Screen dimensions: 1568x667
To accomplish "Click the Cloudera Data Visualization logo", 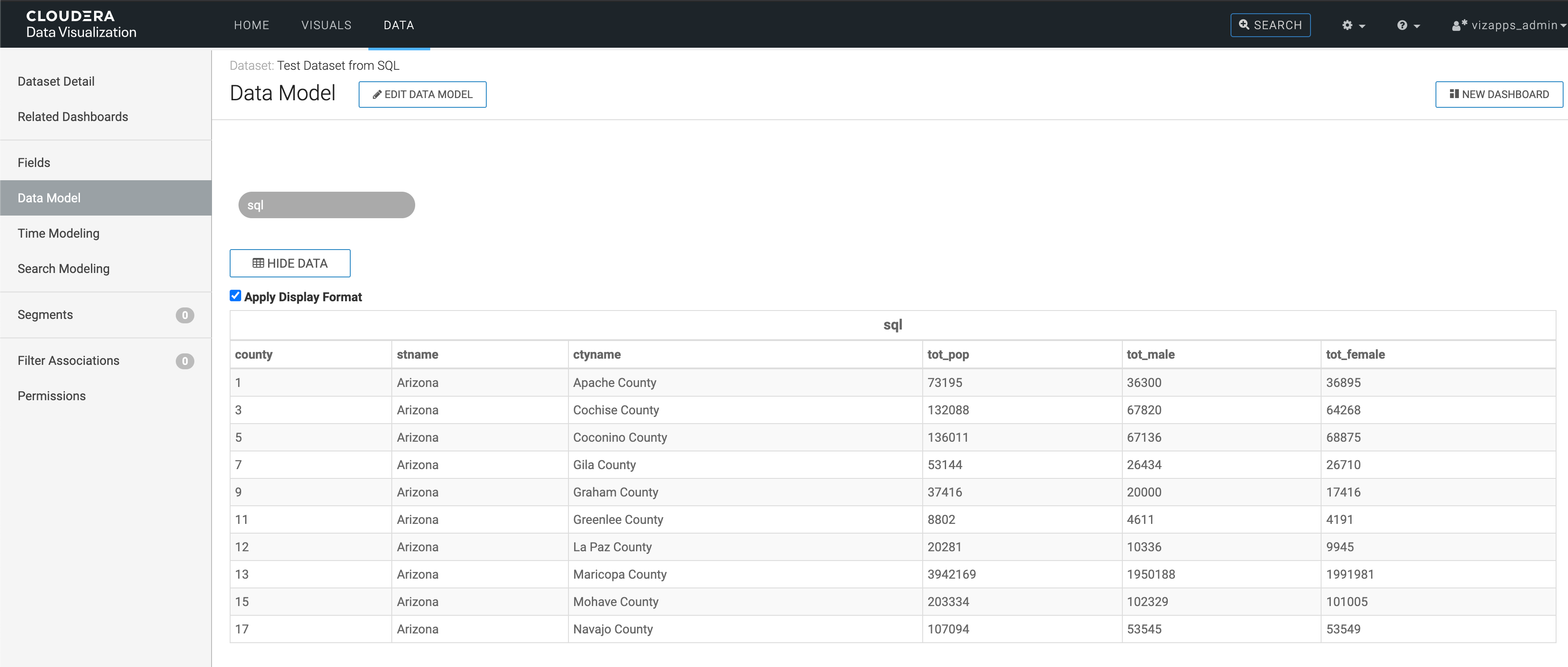I will [81, 24].
